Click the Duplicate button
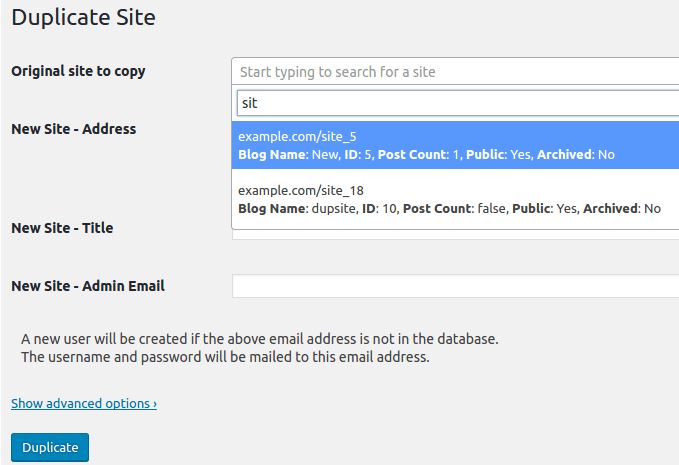Image resolution: width=679 pixels, height=465 pixels. (x=50, y=447)
